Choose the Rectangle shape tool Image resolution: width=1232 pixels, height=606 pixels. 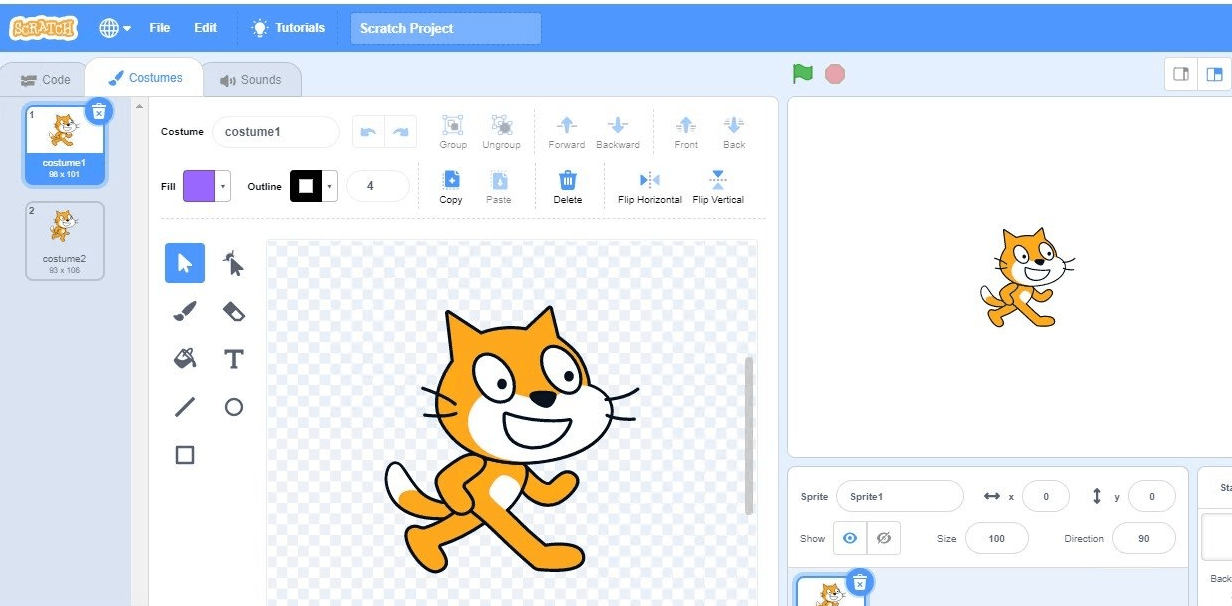(185, 455)
